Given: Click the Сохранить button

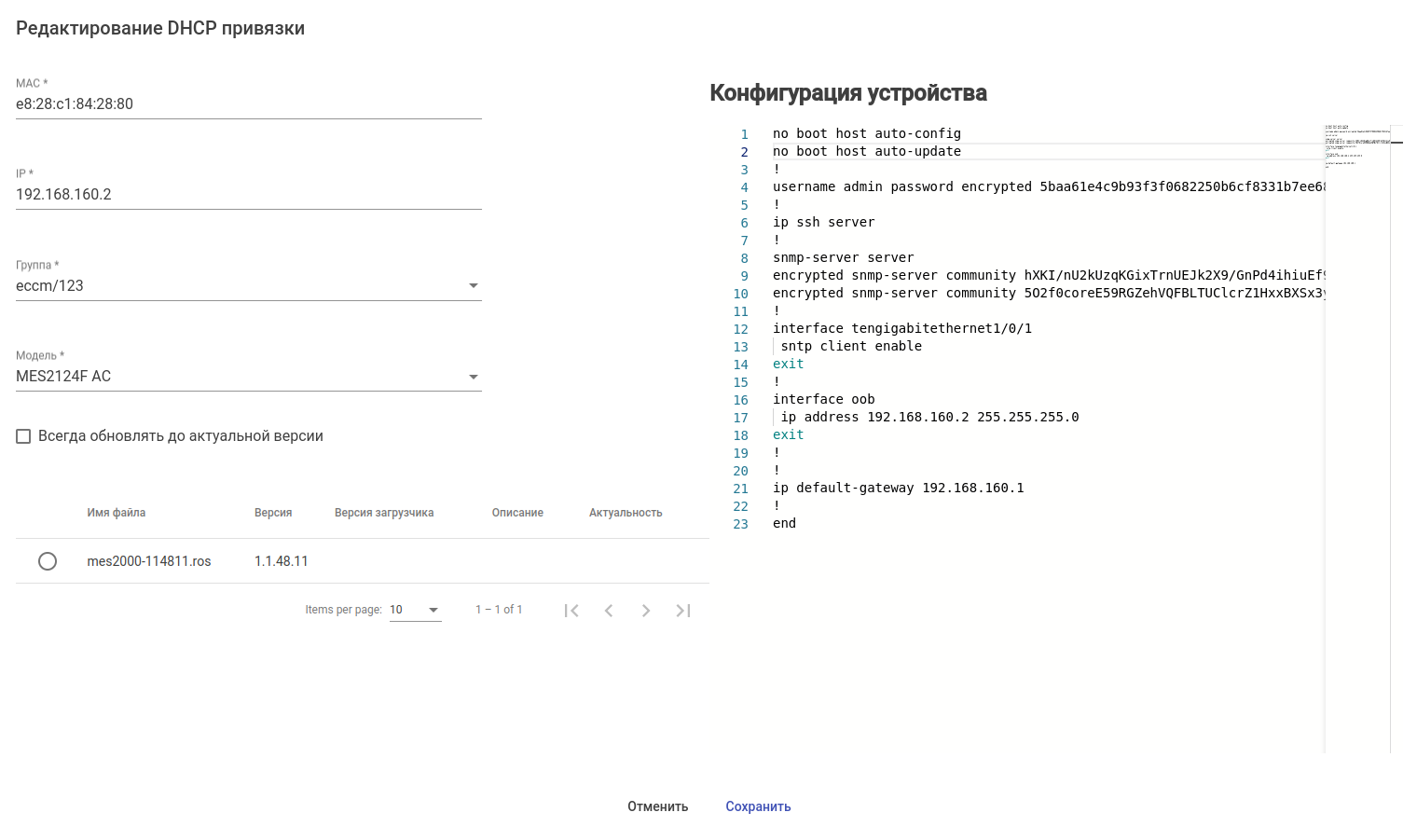Looking at the screenshot, I should click(x=758, y=806).
